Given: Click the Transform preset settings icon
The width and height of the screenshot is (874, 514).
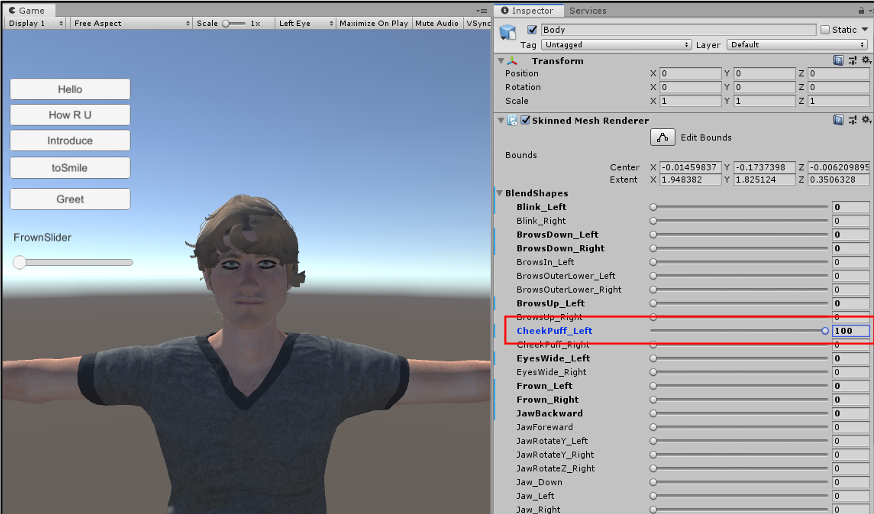Looking at the screenshot, I should tap(852, 61).
